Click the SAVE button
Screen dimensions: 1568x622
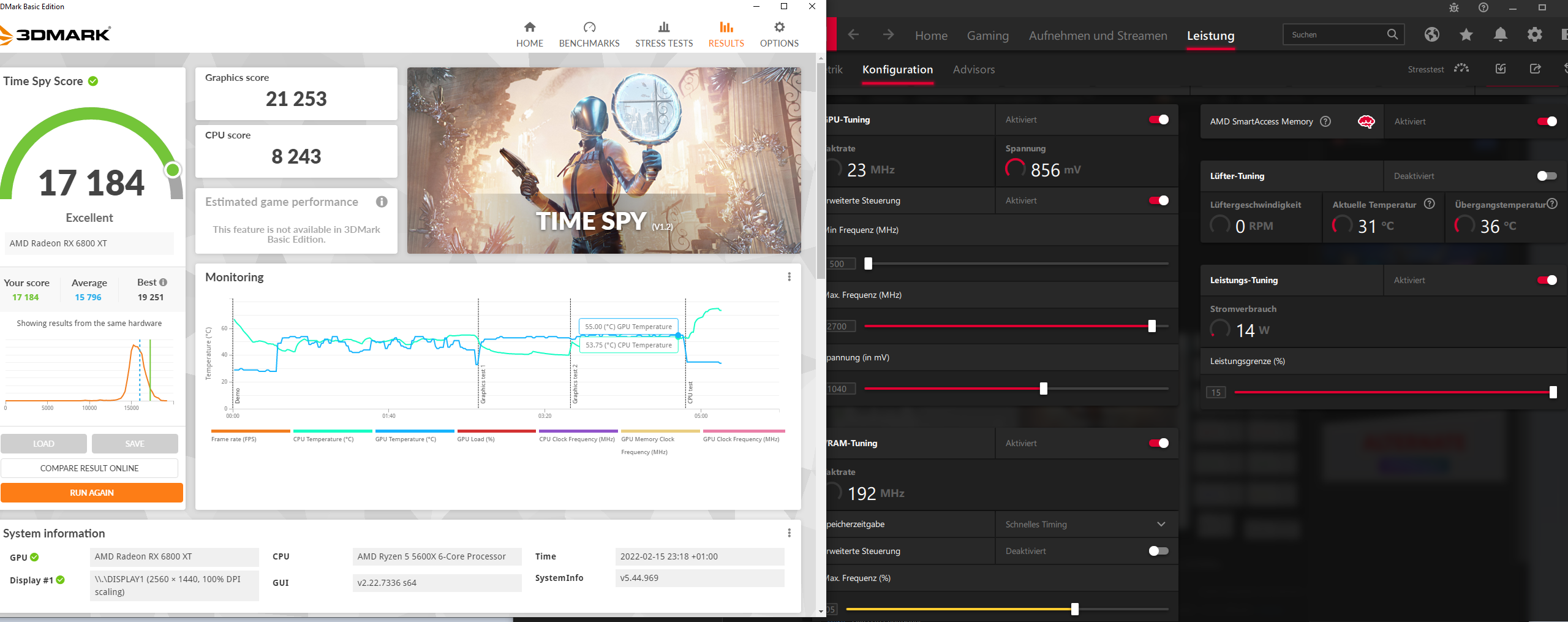[x=135, y=444]
